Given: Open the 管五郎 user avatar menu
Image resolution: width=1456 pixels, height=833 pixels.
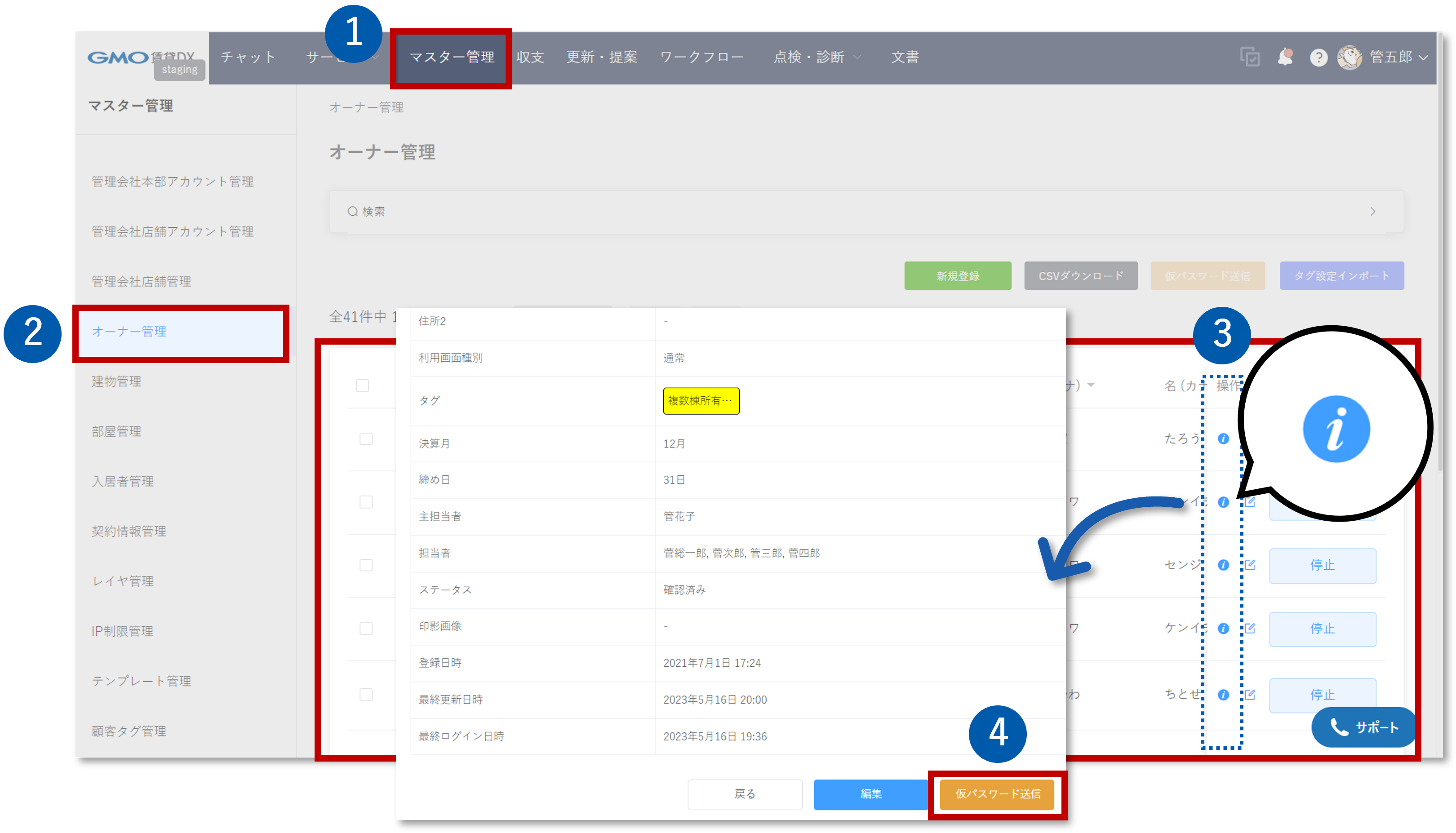Looking at the screenshot, I should click(x=1350, y=57).
